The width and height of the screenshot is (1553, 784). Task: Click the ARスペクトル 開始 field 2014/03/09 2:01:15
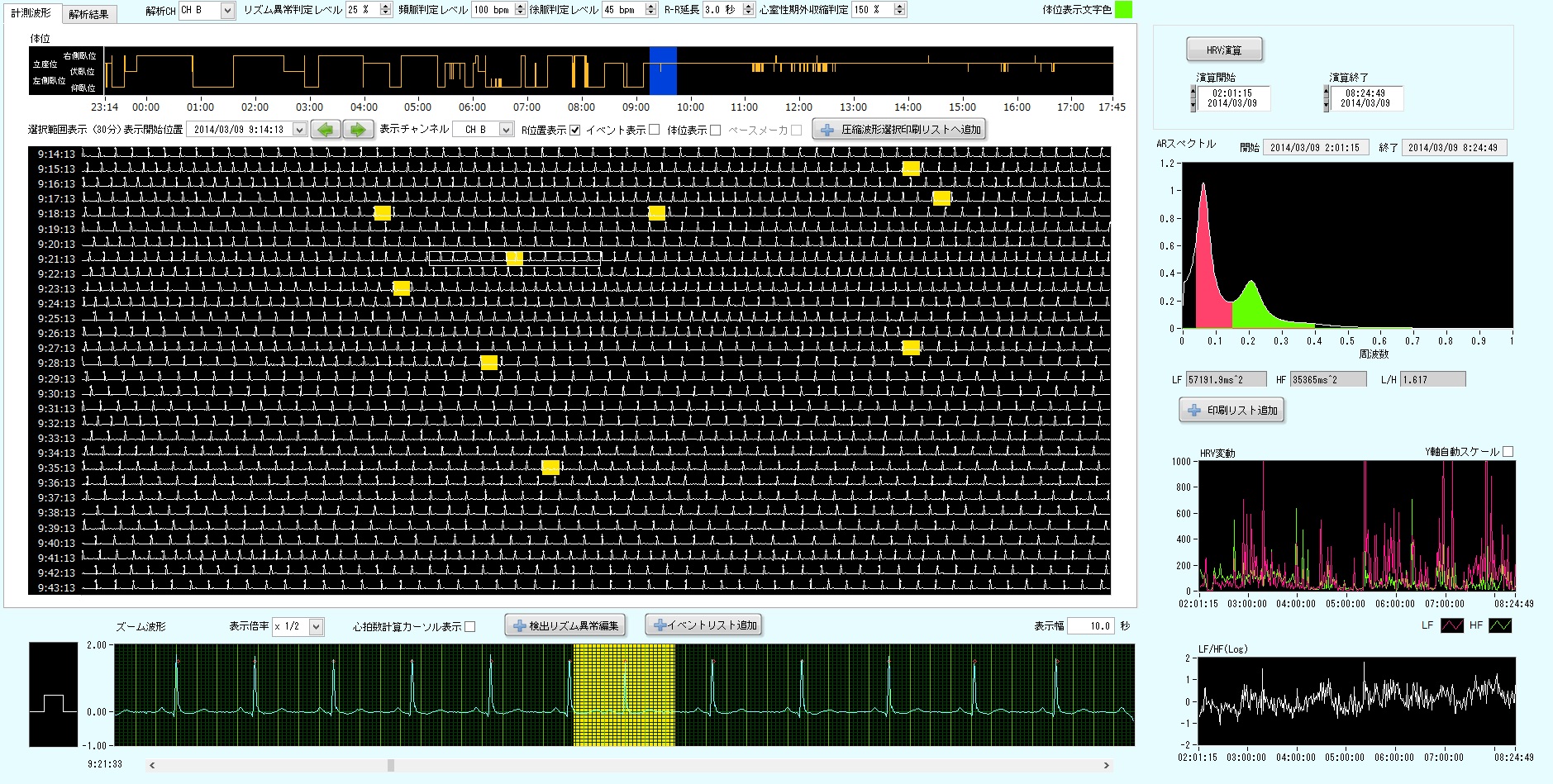tap(1315, 148)
